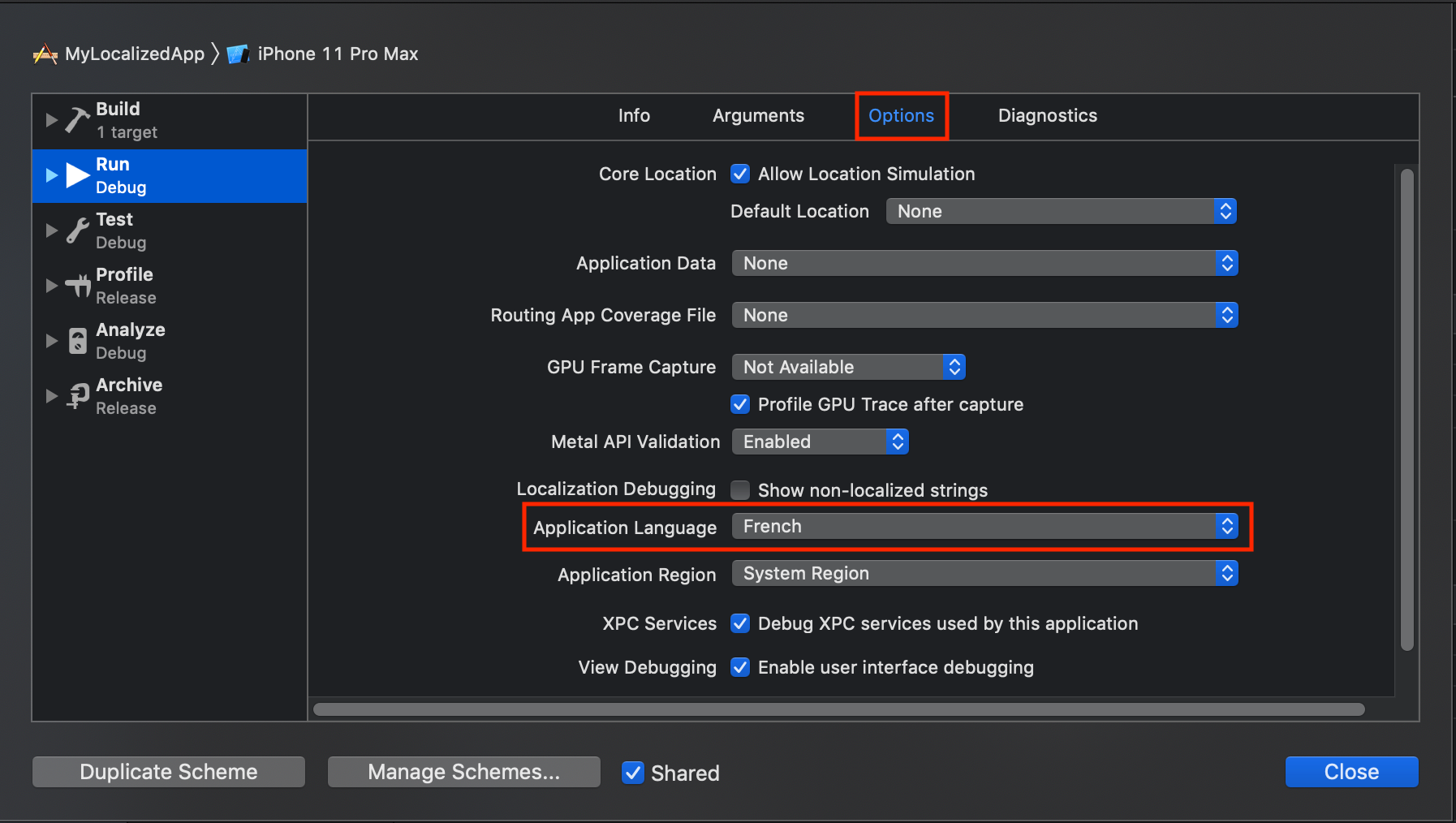Click the Run play icon
The height and width of the screenshot is (823, 1456).
[77, 175]
